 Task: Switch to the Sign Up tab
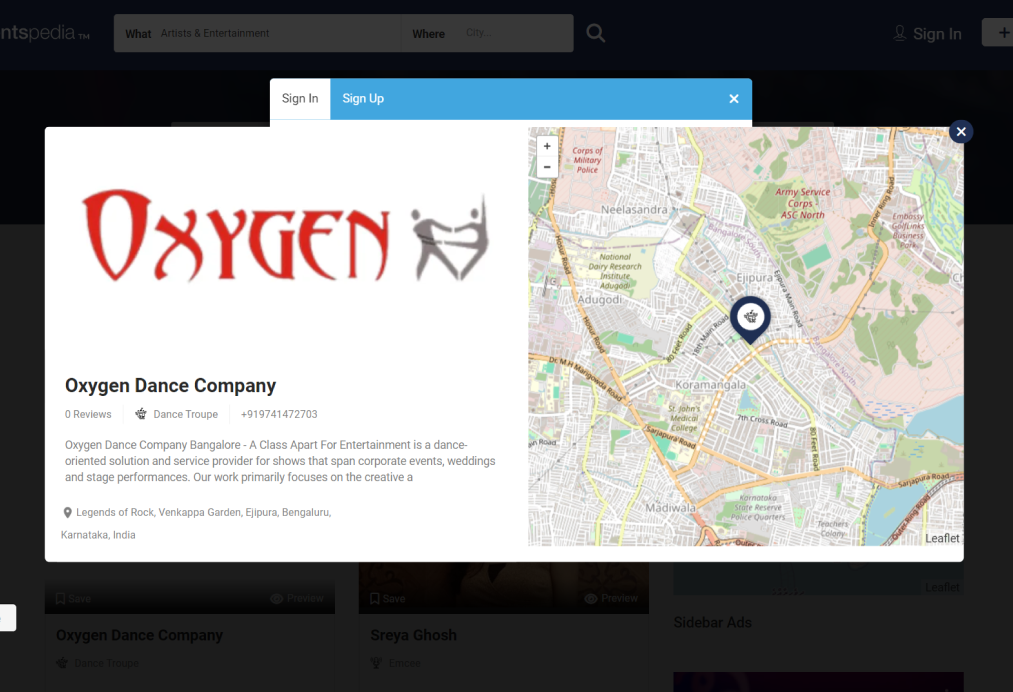click(x=363, y=99)
